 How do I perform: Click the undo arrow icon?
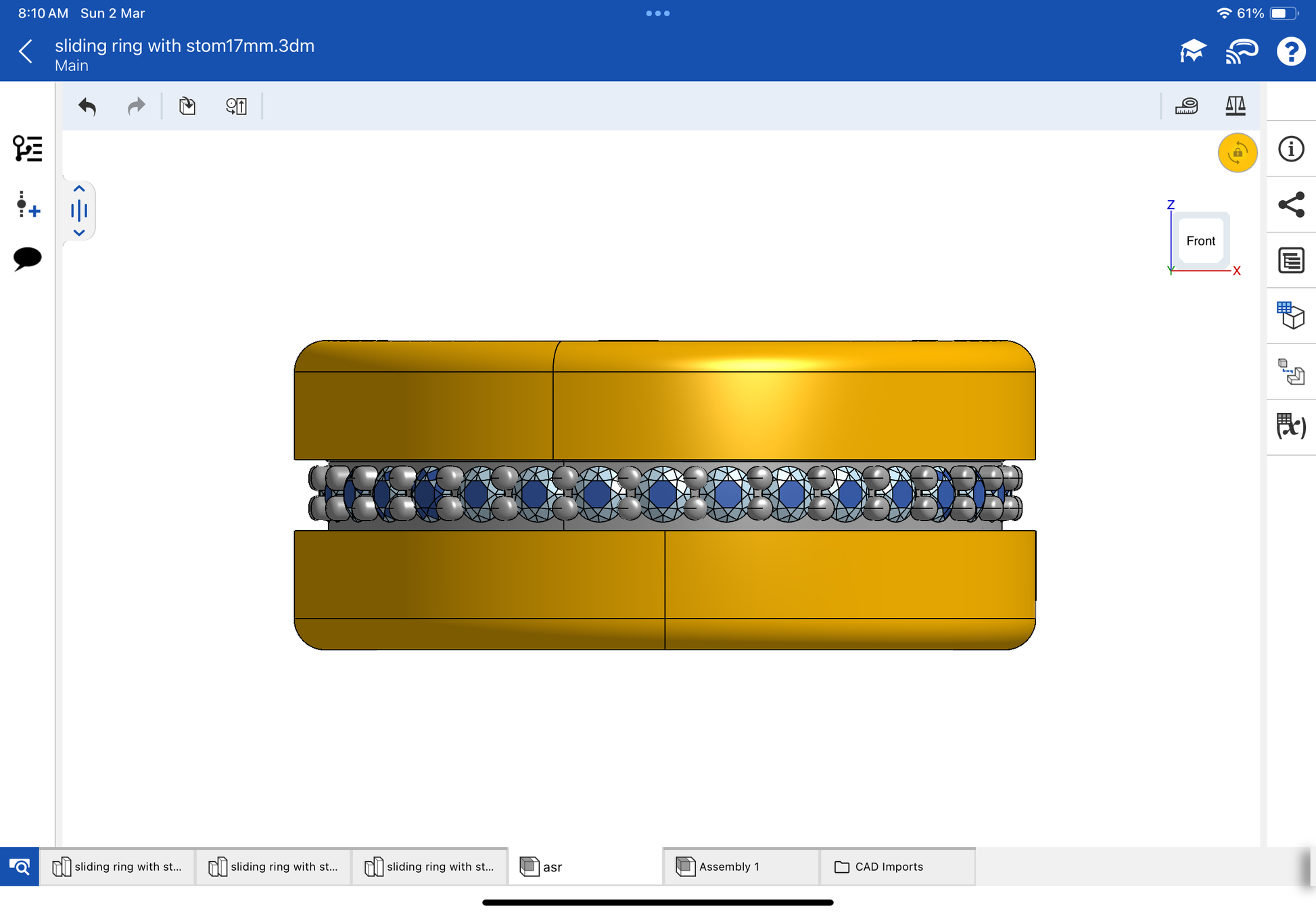point(87,106)
